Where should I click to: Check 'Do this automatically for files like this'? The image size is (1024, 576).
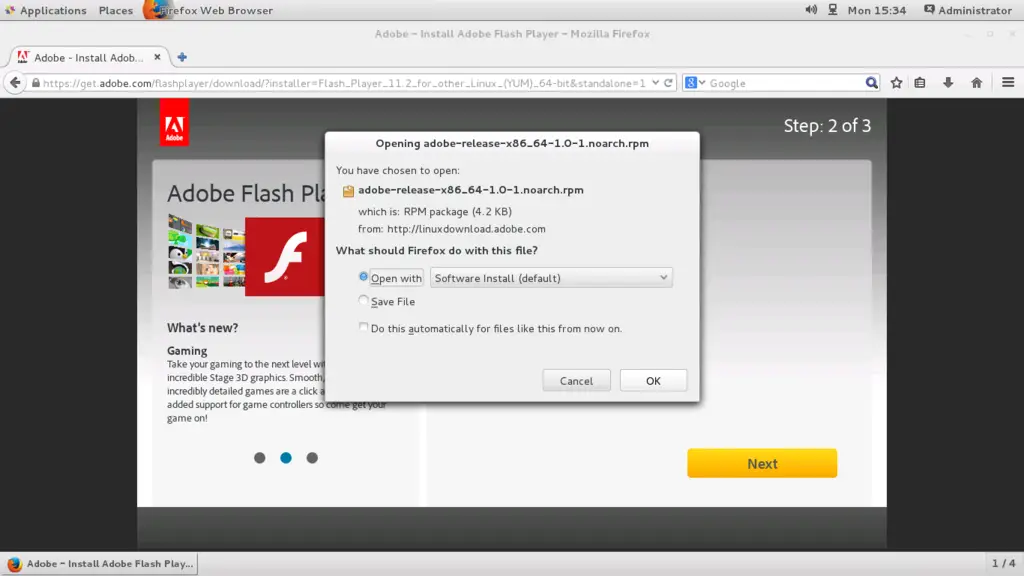pos(363,327)
